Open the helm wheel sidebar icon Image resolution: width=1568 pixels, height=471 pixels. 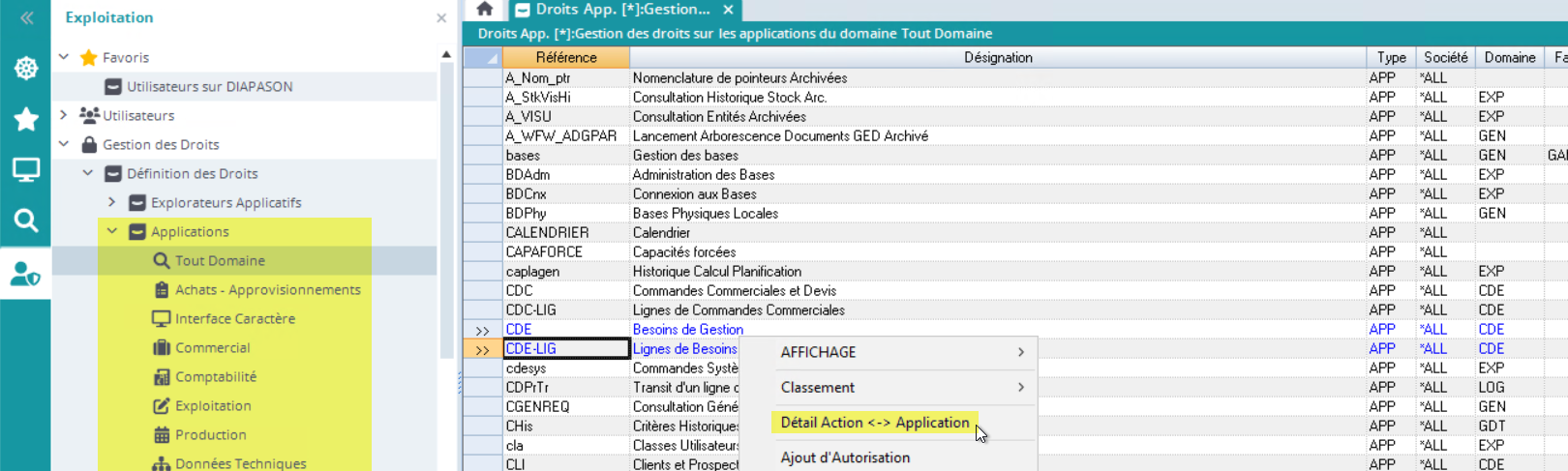pyautogui.click(x=26, y=68)
